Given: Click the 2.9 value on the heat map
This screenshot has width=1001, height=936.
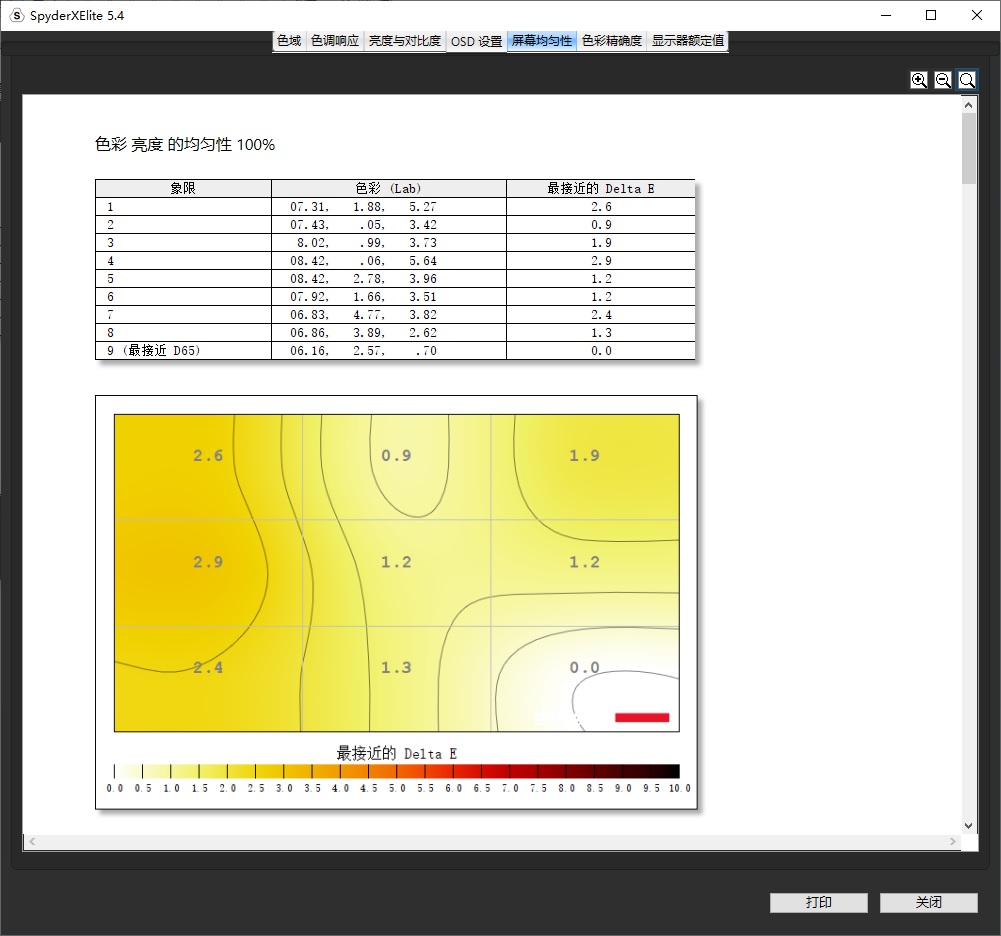Looking at the screenshot, I should click(208, 562).
